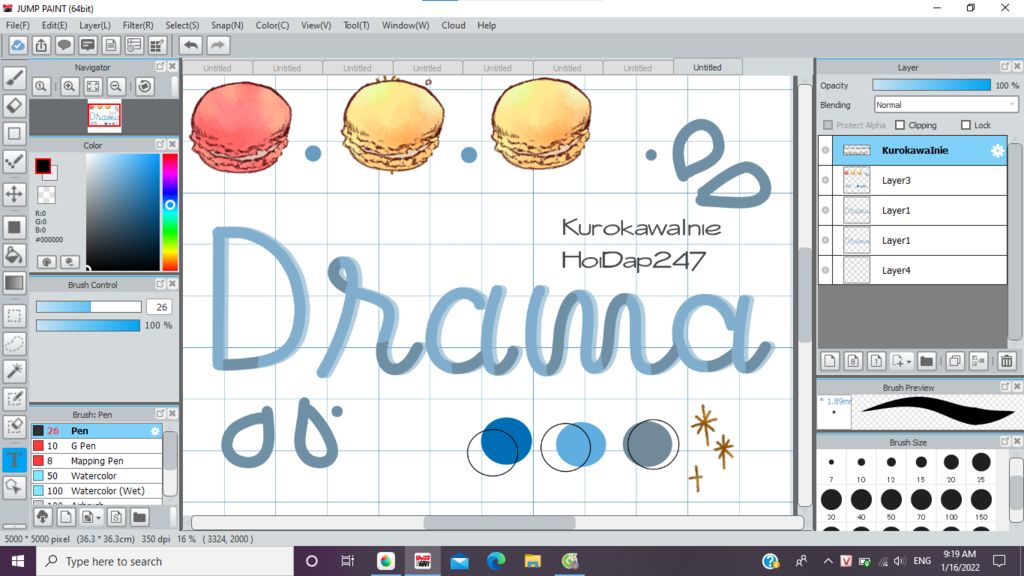Viewport: 1024px width, 576px height.
Task: Select the Shape fill rectangle tool
Action: pyautogui.click(x=14, y=227)
